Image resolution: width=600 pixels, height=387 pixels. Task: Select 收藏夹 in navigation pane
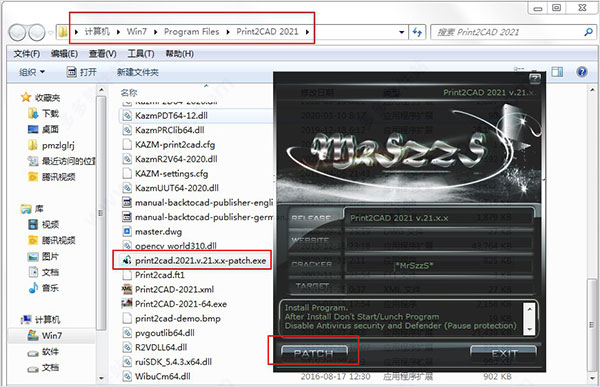(x=41, y=98)
